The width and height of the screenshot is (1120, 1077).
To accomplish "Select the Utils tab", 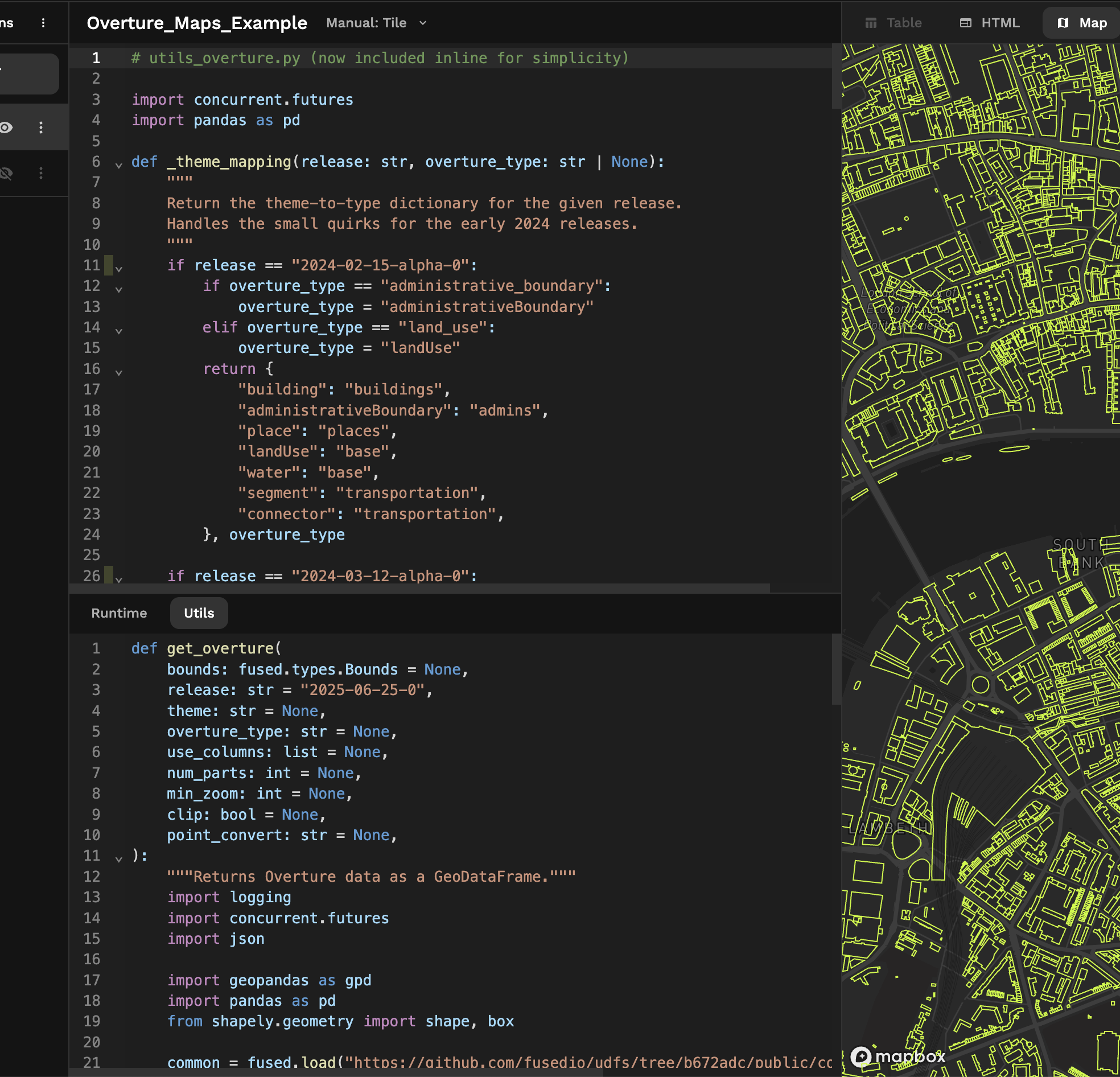I will click(x=199, y=613).
